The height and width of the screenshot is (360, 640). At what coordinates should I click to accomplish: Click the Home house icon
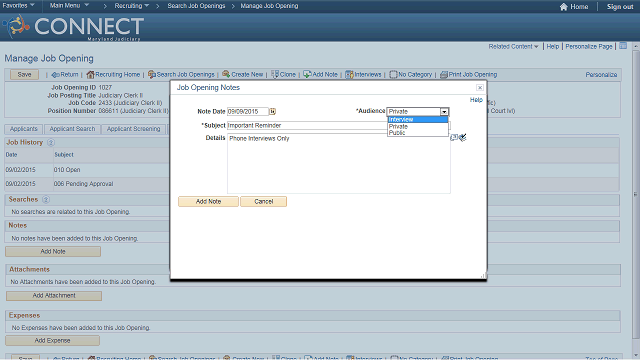pos(564,7)
